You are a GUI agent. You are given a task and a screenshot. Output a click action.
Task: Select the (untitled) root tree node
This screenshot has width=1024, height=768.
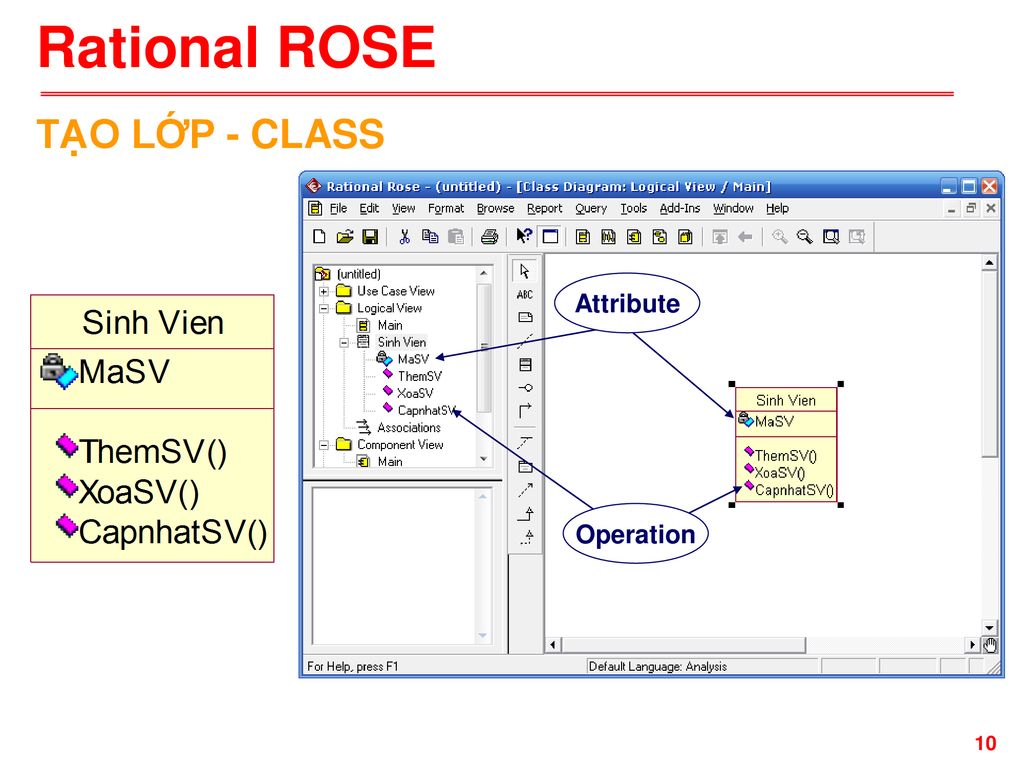pos(359,274)
